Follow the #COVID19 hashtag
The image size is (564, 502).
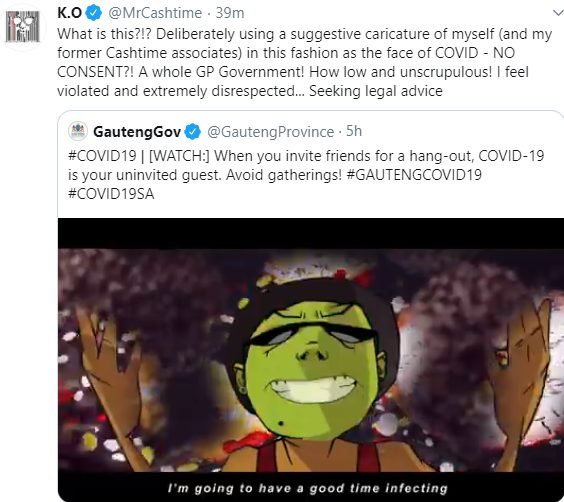point(103,156)
